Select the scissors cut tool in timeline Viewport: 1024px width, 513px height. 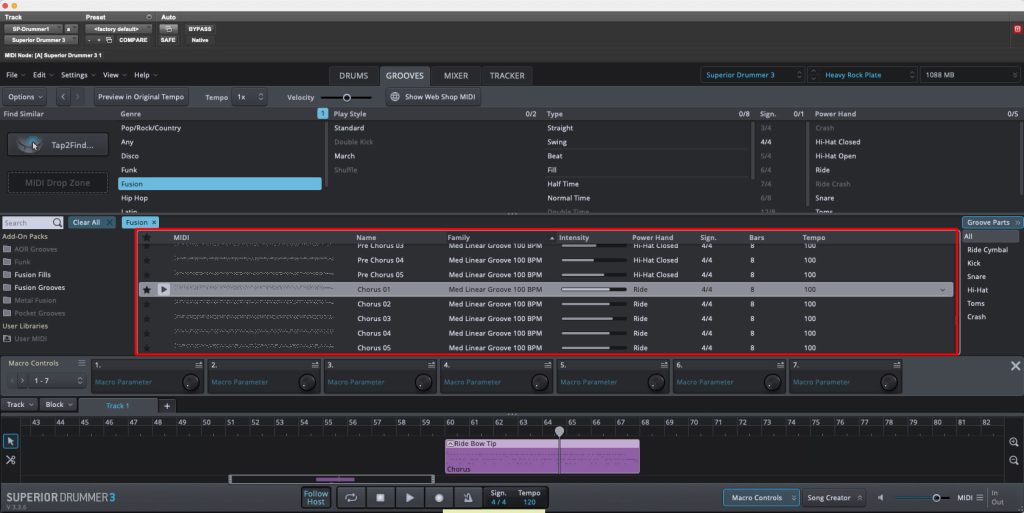tap(10, 460)
